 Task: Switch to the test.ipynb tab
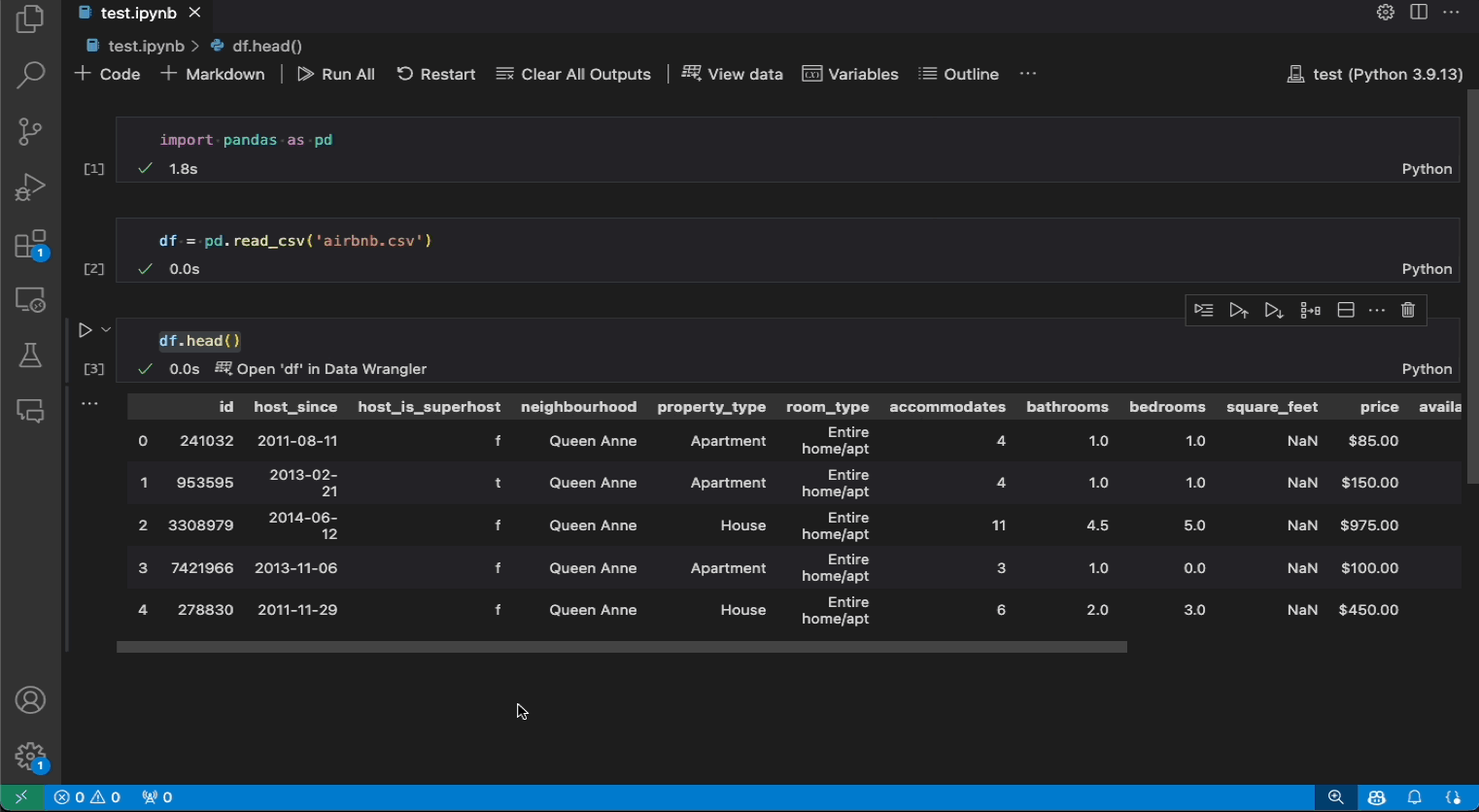click(x=131, y=13)
